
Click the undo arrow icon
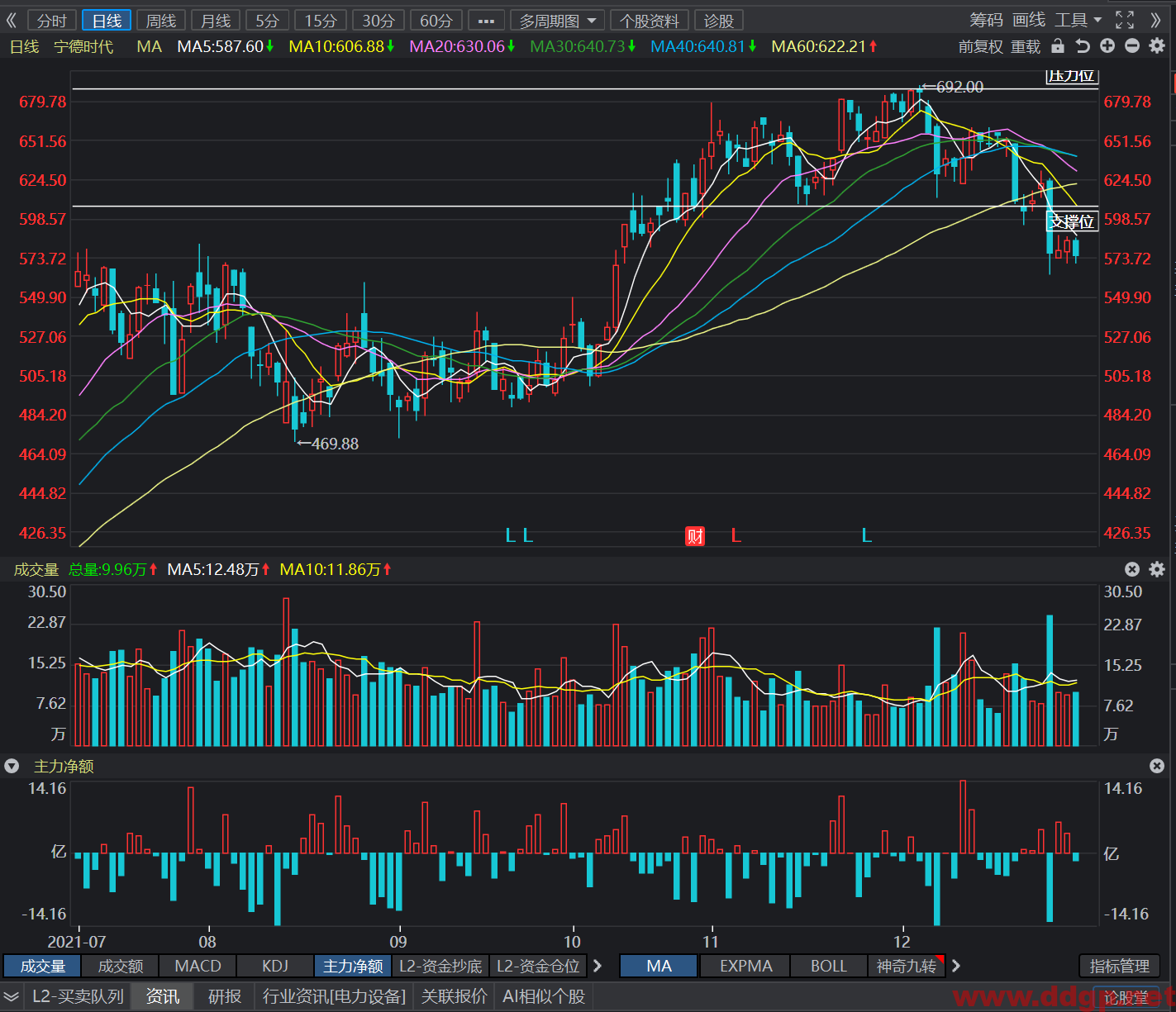coord(1083,46)
